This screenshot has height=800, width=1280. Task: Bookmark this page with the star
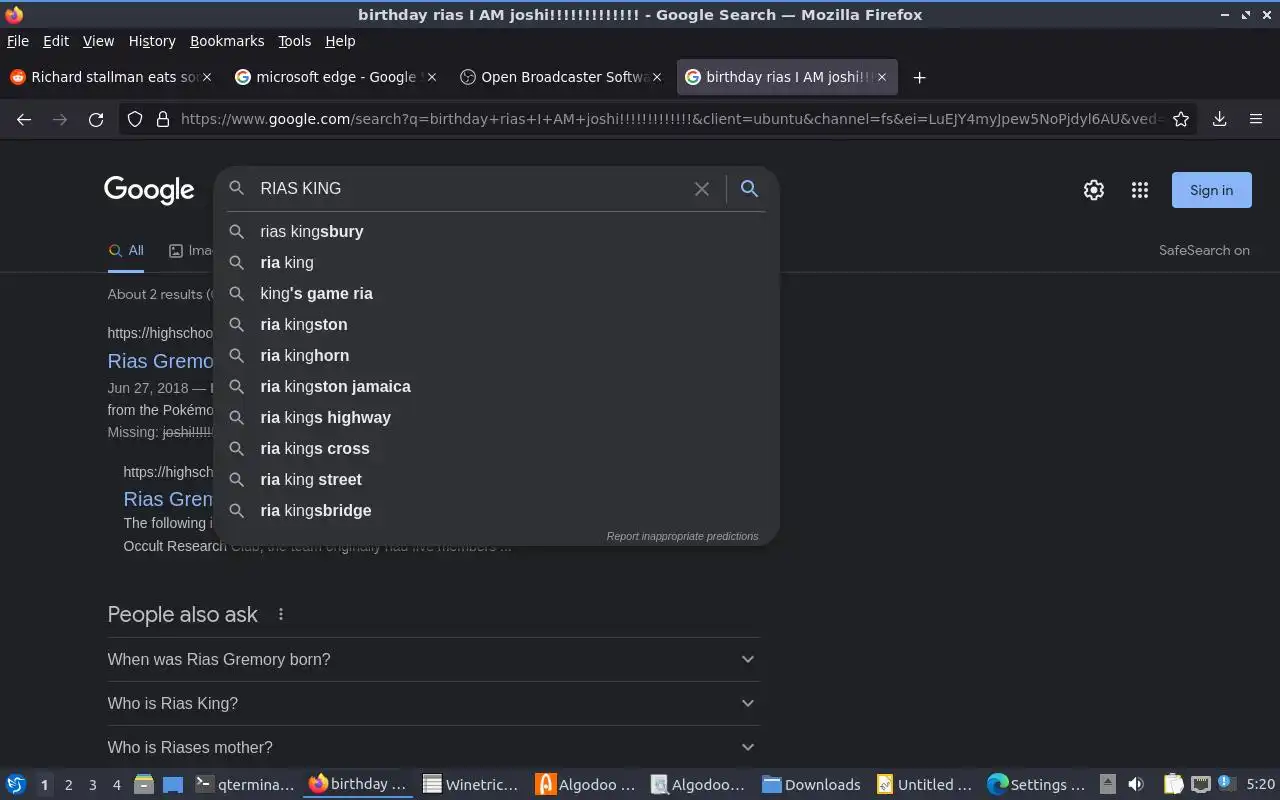tap(1181, 119)
